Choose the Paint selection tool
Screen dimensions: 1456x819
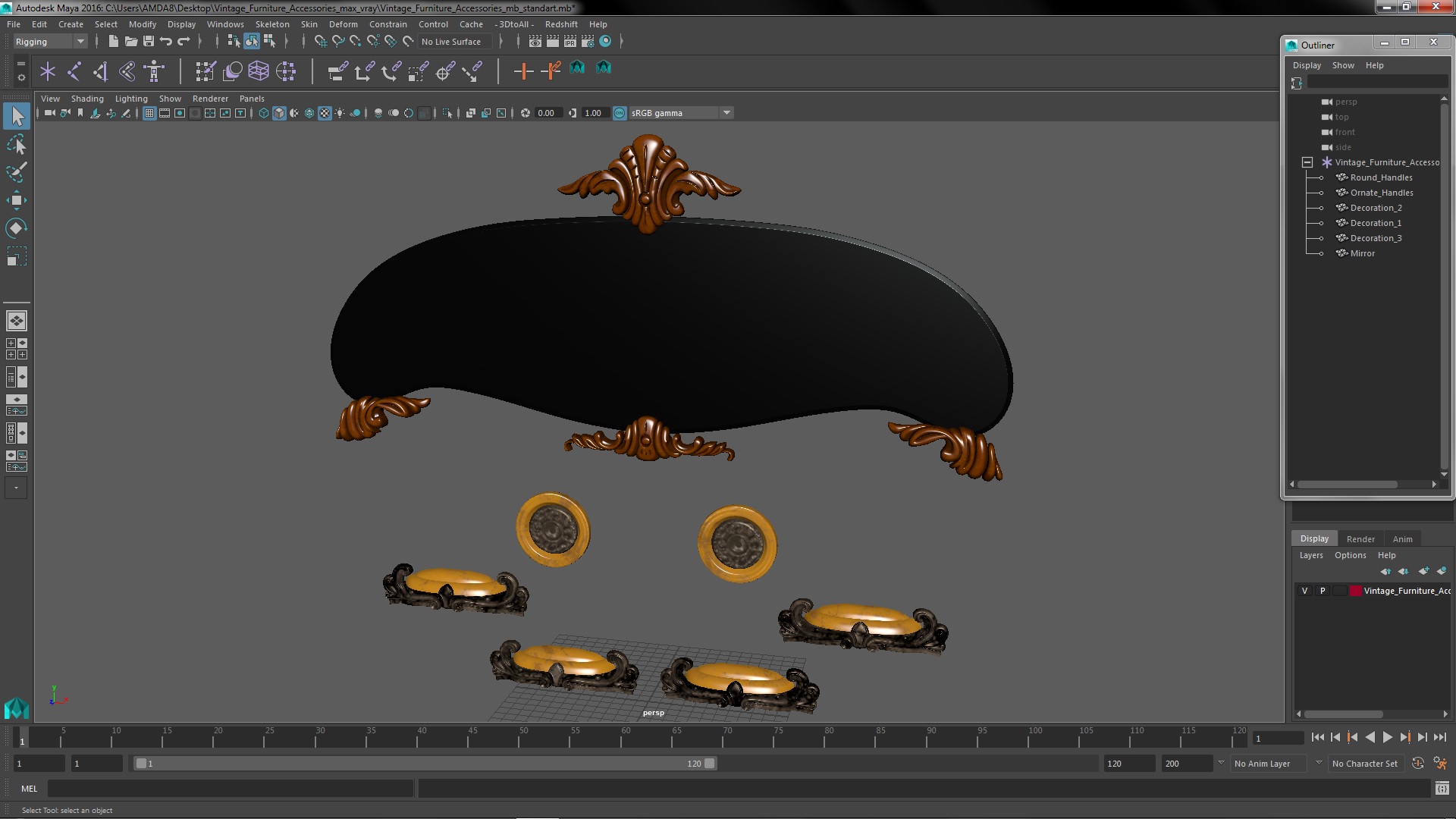point(17,172)
